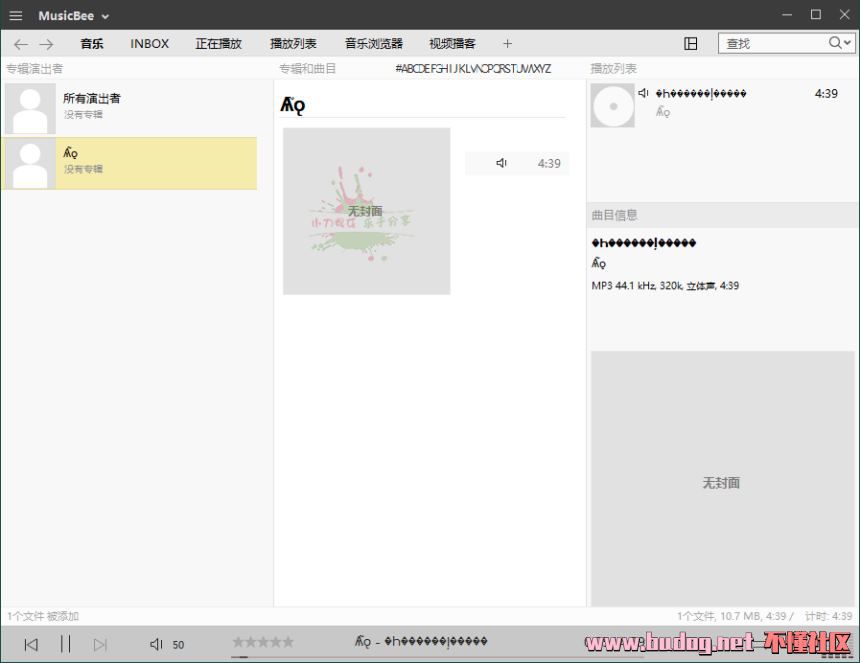Click the 专辑演出者 panel header

pos(35,69)
